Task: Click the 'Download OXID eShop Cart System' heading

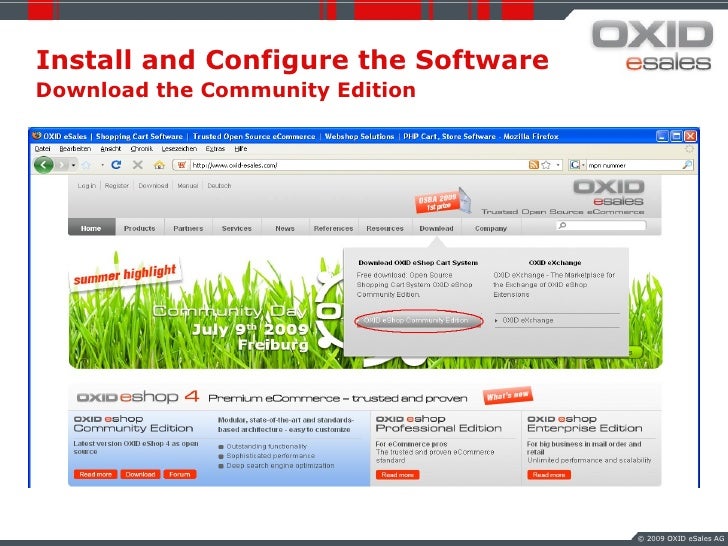Action: pos(418,262)
